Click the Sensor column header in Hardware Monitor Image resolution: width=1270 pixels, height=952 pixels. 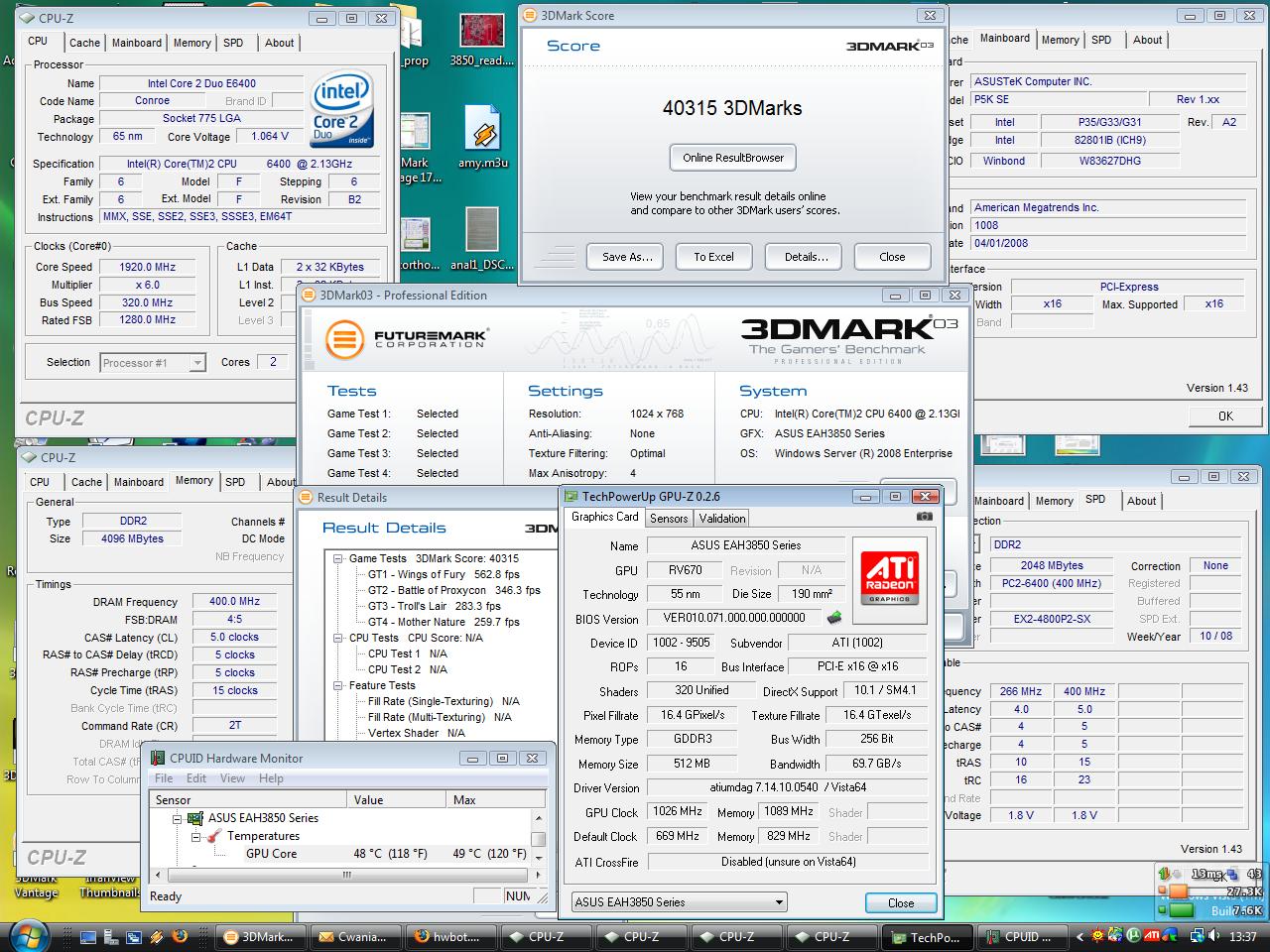coord(250,799)
